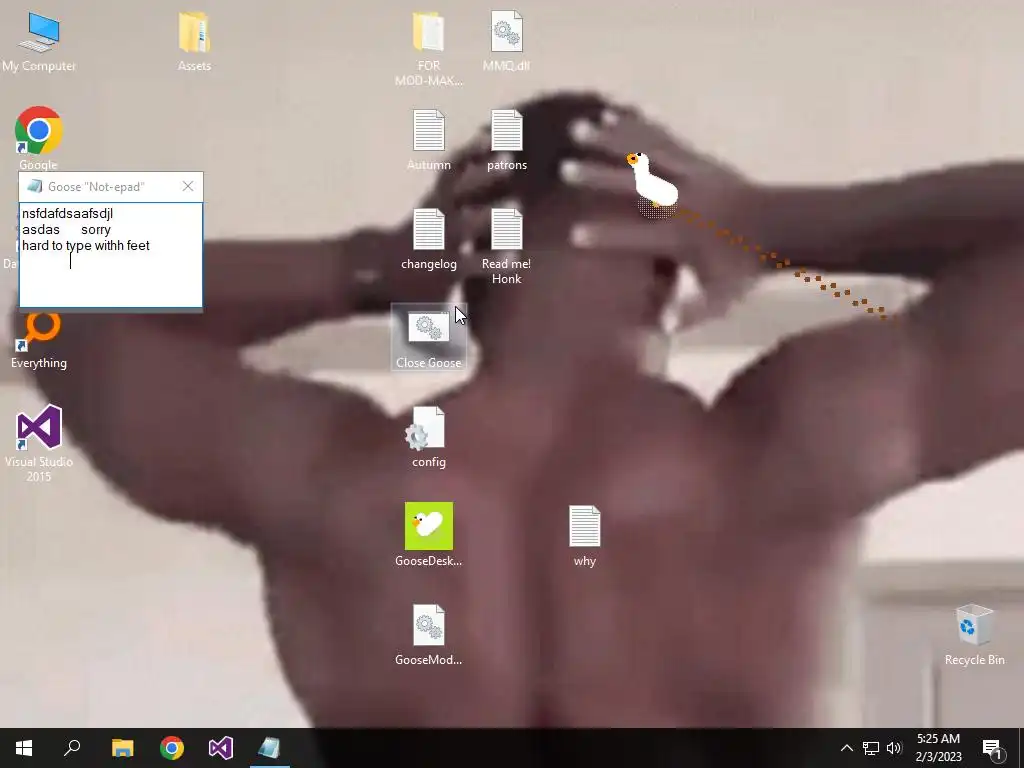1024x768 pixels.
Task: Close the Goose Not-epad window
Action: [188, 187]
